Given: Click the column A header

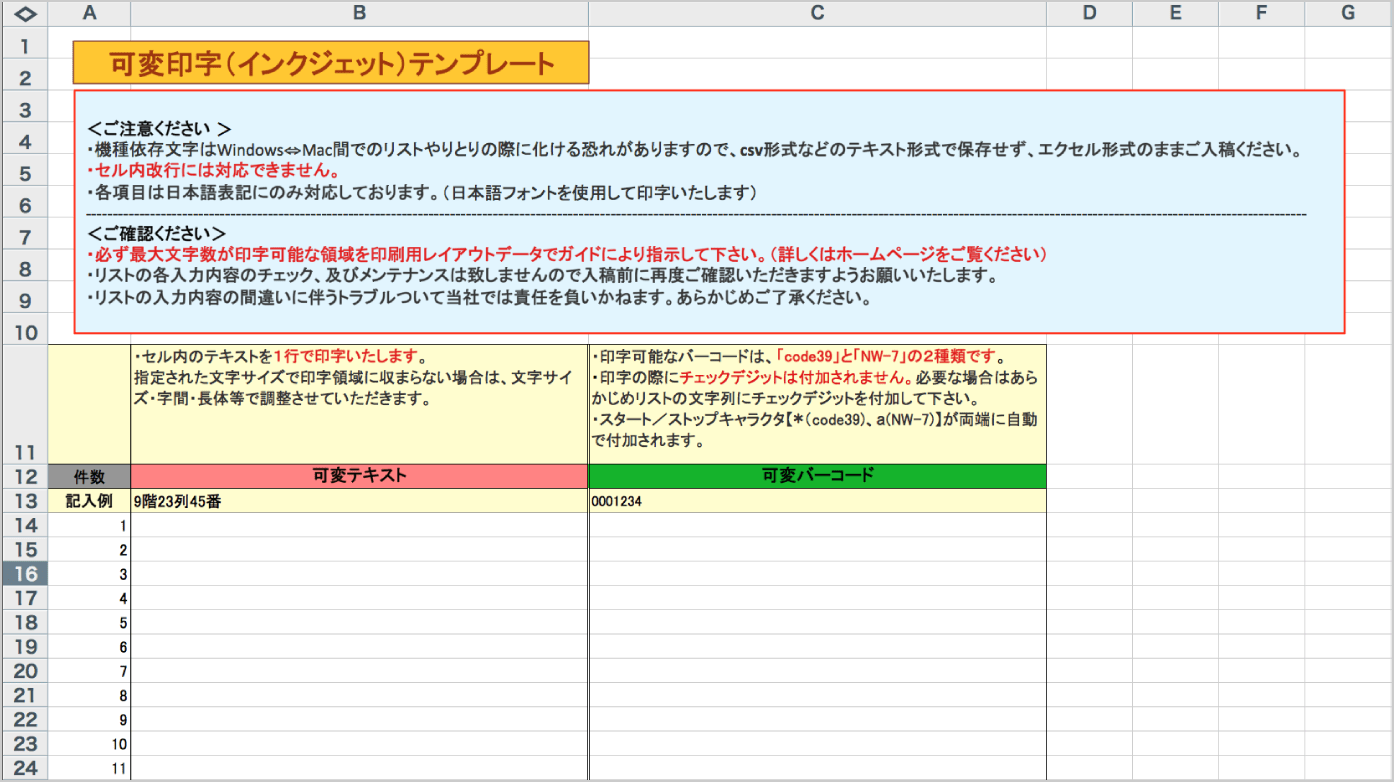Looking at the screenshot, I should pyautogui.click(x=90, y=13).
